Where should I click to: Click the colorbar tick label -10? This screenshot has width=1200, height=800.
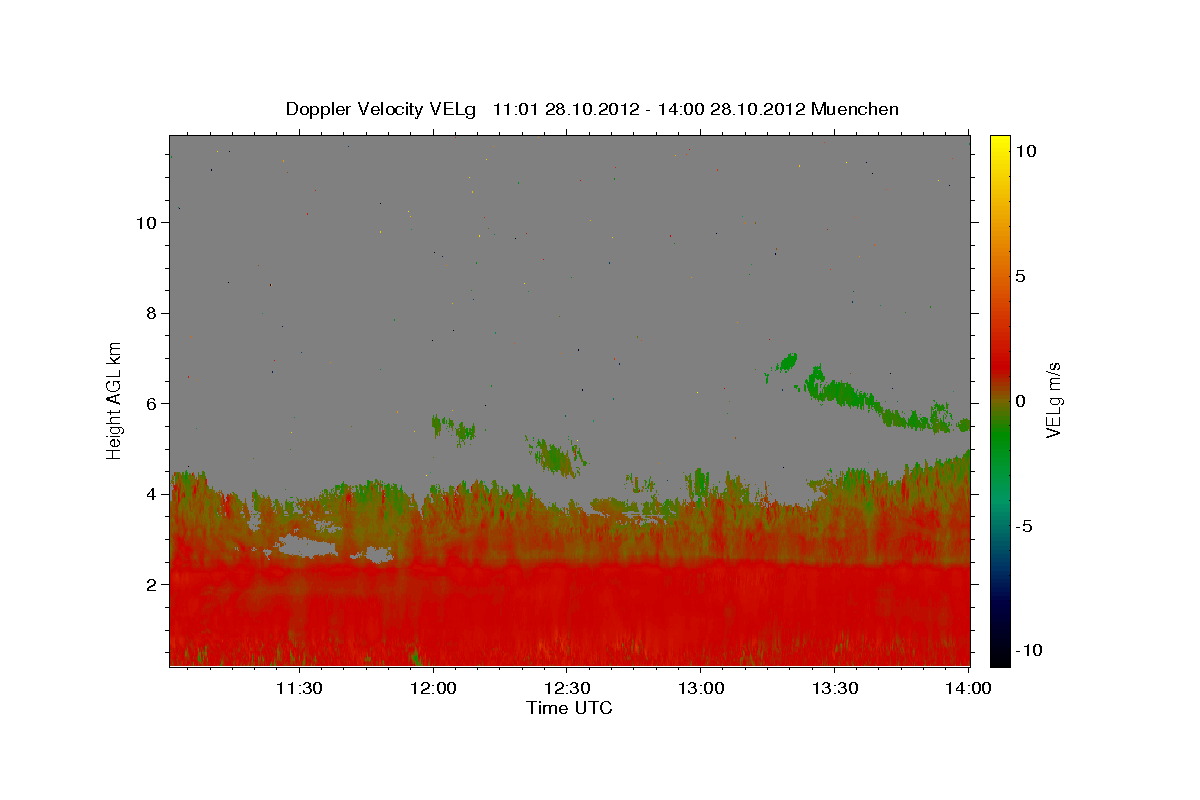pos(1029,650)
